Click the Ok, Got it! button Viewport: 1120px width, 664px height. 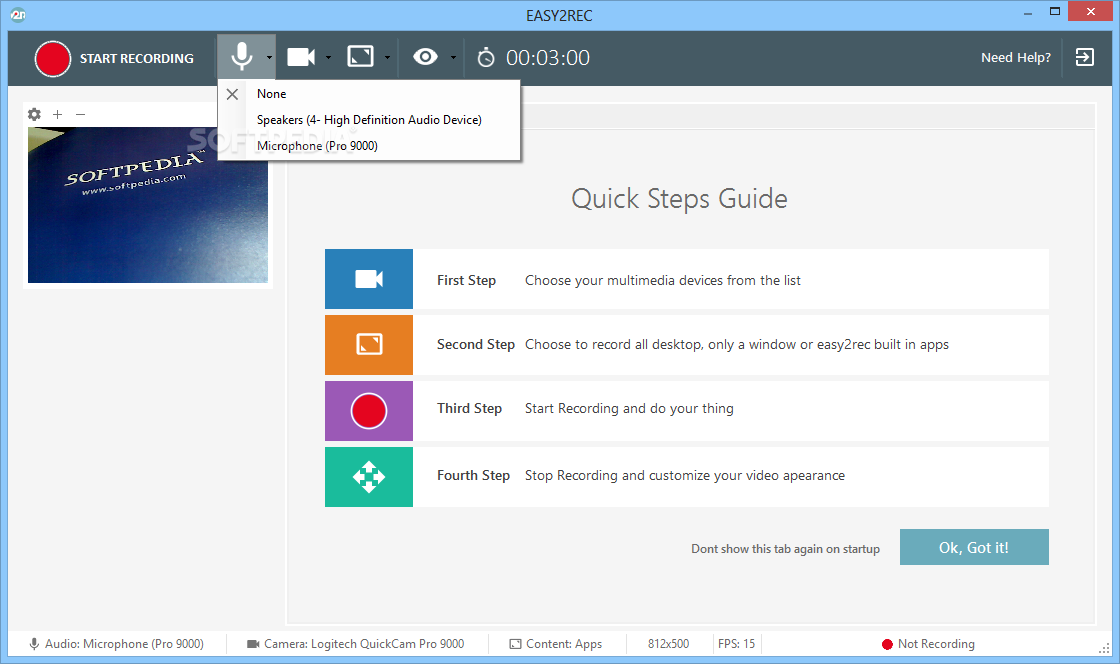tap(974, 547)
